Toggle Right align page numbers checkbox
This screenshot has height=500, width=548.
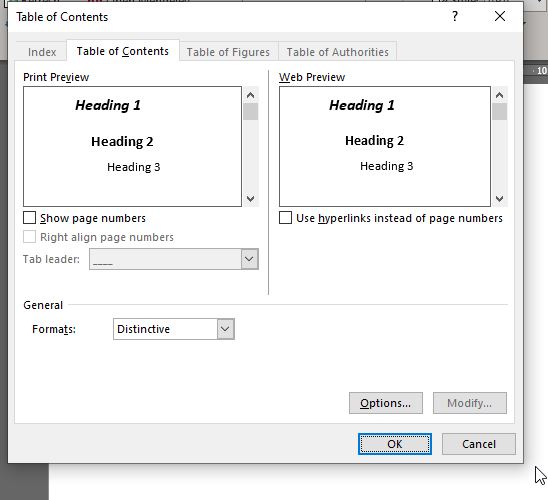(x=29, y=237)
